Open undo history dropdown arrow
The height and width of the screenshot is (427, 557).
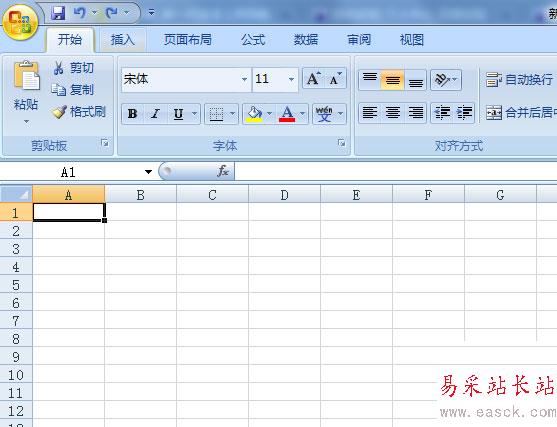tap(94, 13)
